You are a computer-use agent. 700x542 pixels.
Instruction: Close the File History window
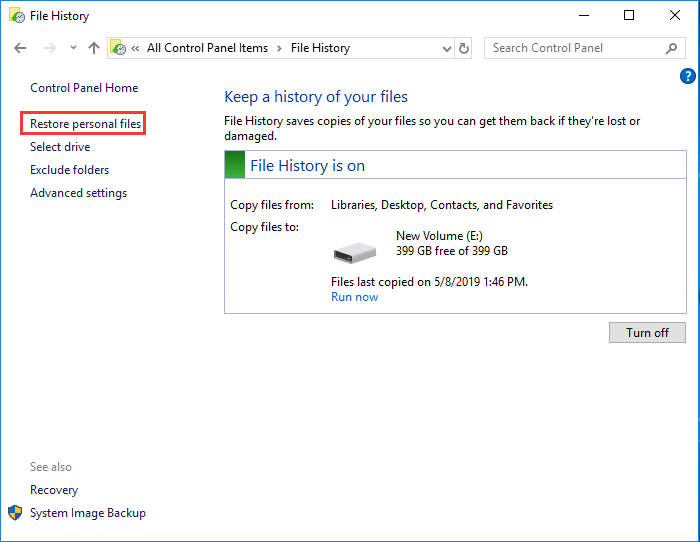click(675, 16)
